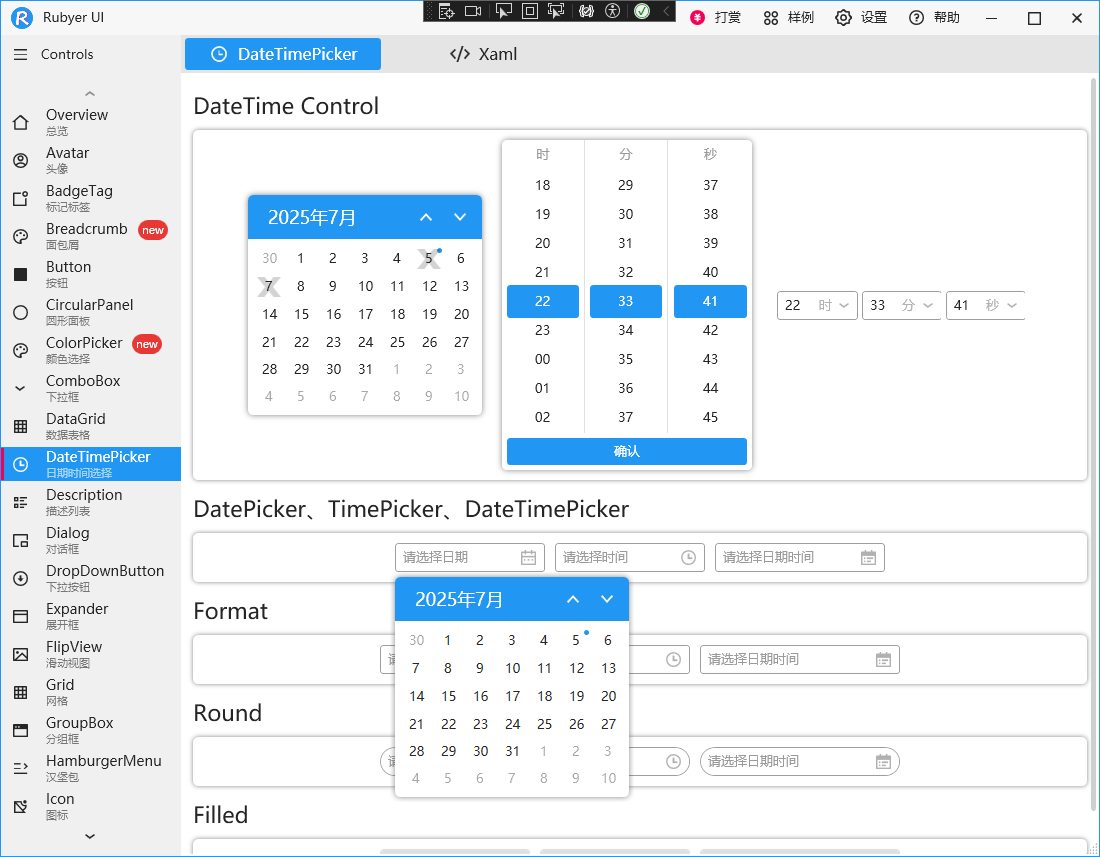This screenshot has width=1100, height=857.
Task: Click the 请选择时间 time input field
Action: tap(629, 558)
